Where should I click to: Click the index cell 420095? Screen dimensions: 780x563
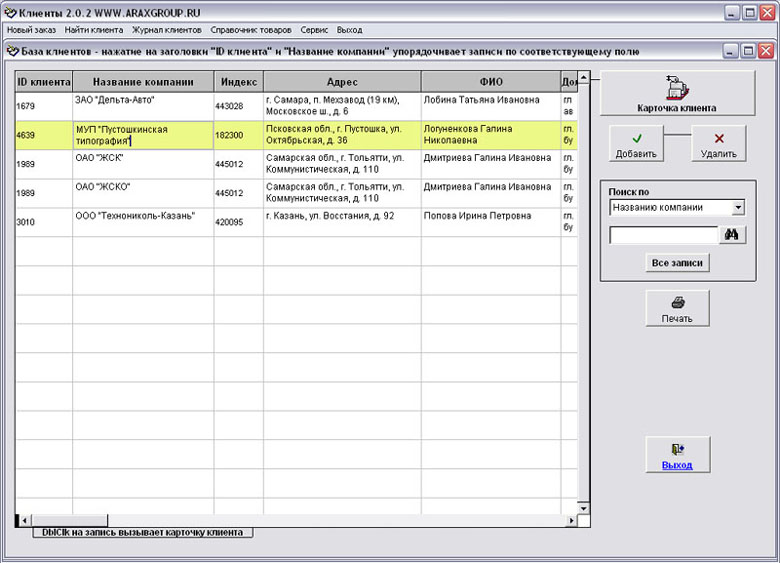(239, 222)
